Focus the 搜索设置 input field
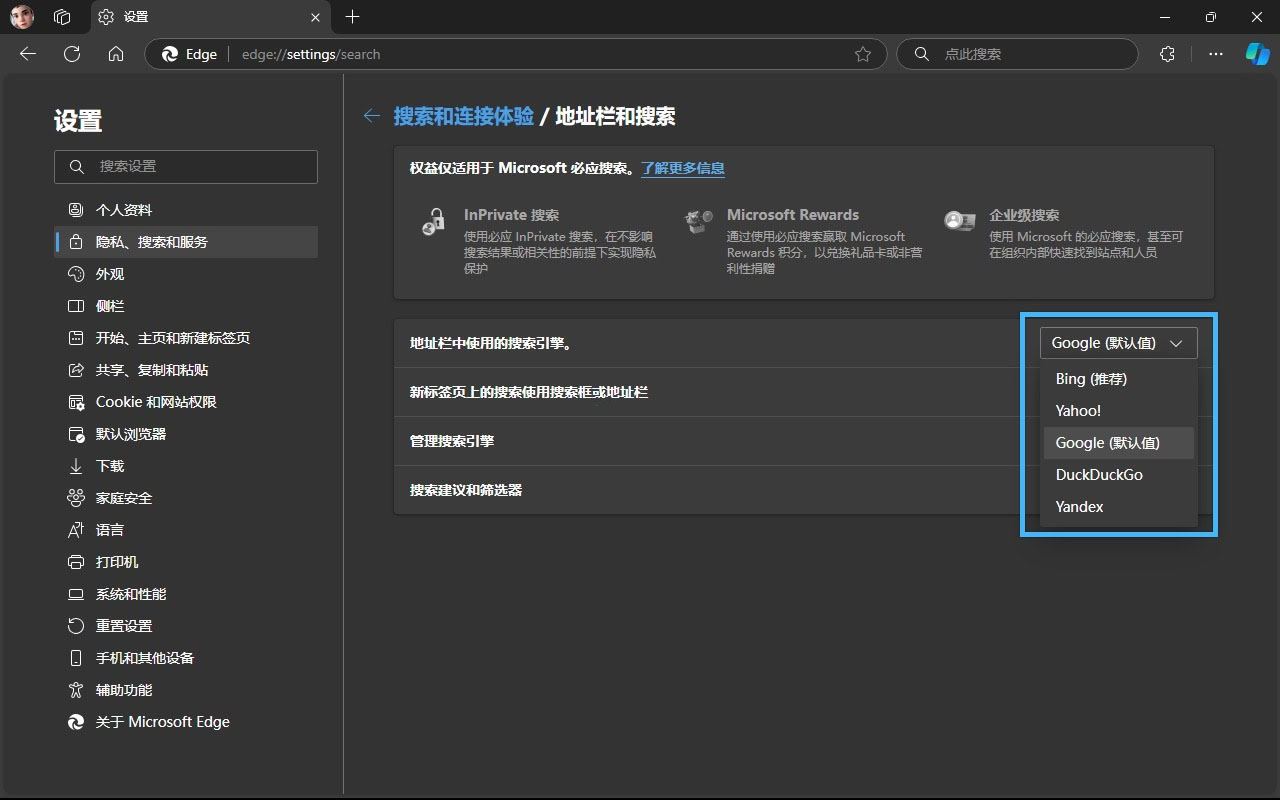Viewport: 1280px width, 800px height. coord(186,167)
